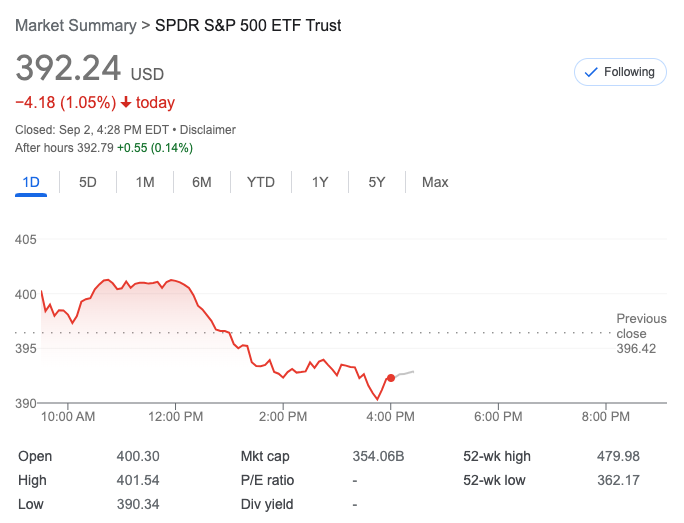Click the red down arrow beside today

click(x=126, y=102)
